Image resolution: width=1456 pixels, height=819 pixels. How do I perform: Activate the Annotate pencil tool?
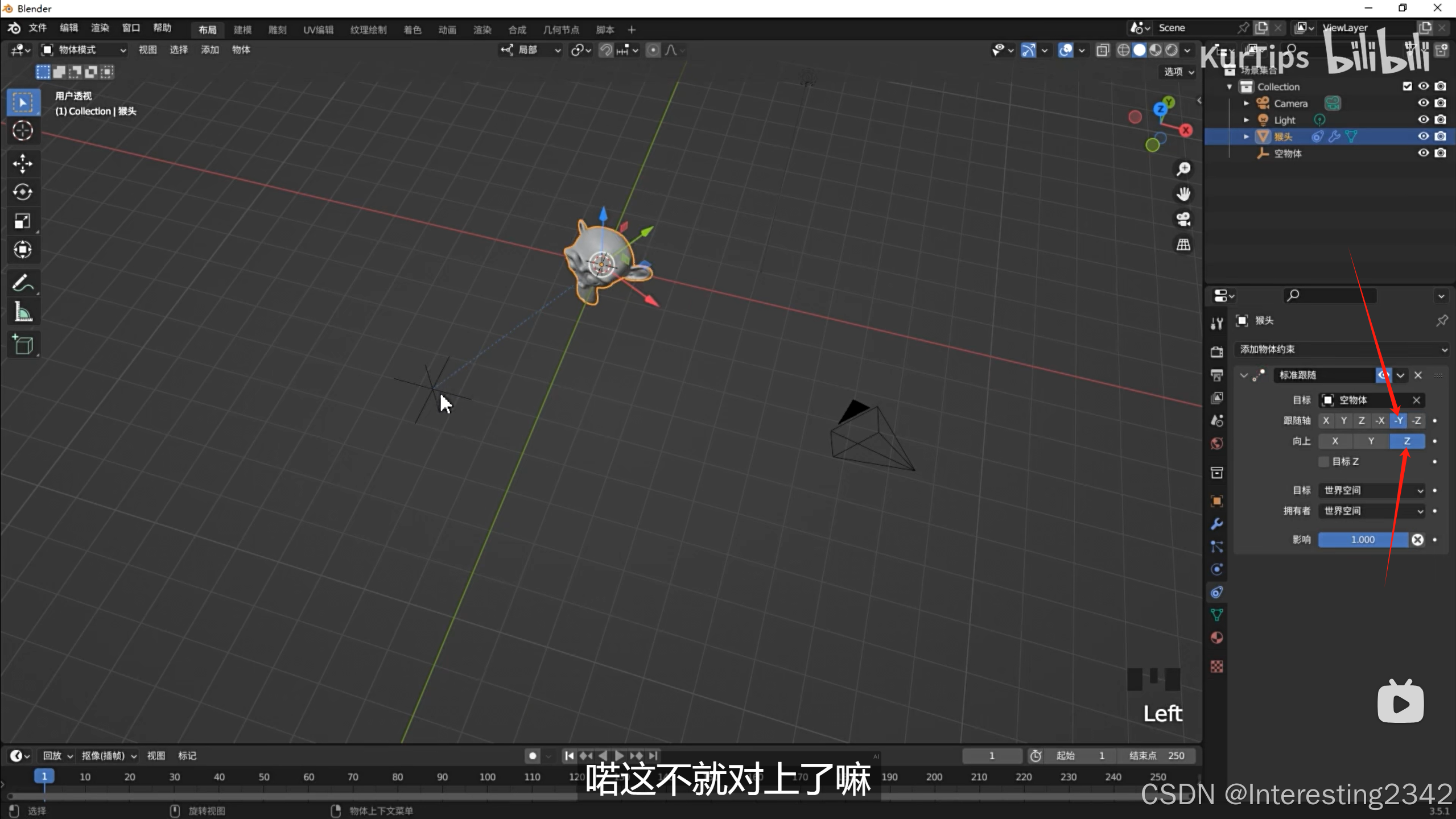[23, 283]
